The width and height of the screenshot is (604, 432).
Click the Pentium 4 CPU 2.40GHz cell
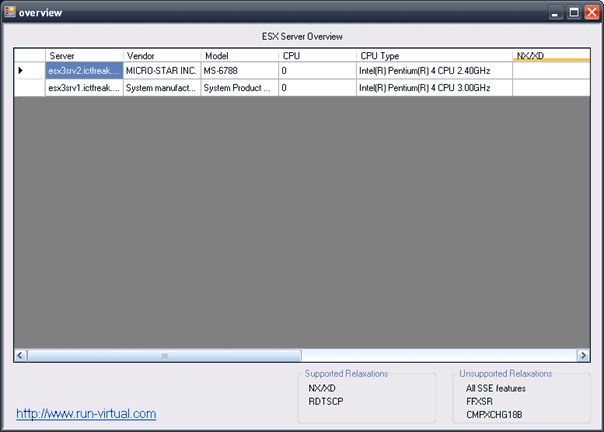[434, 71]
